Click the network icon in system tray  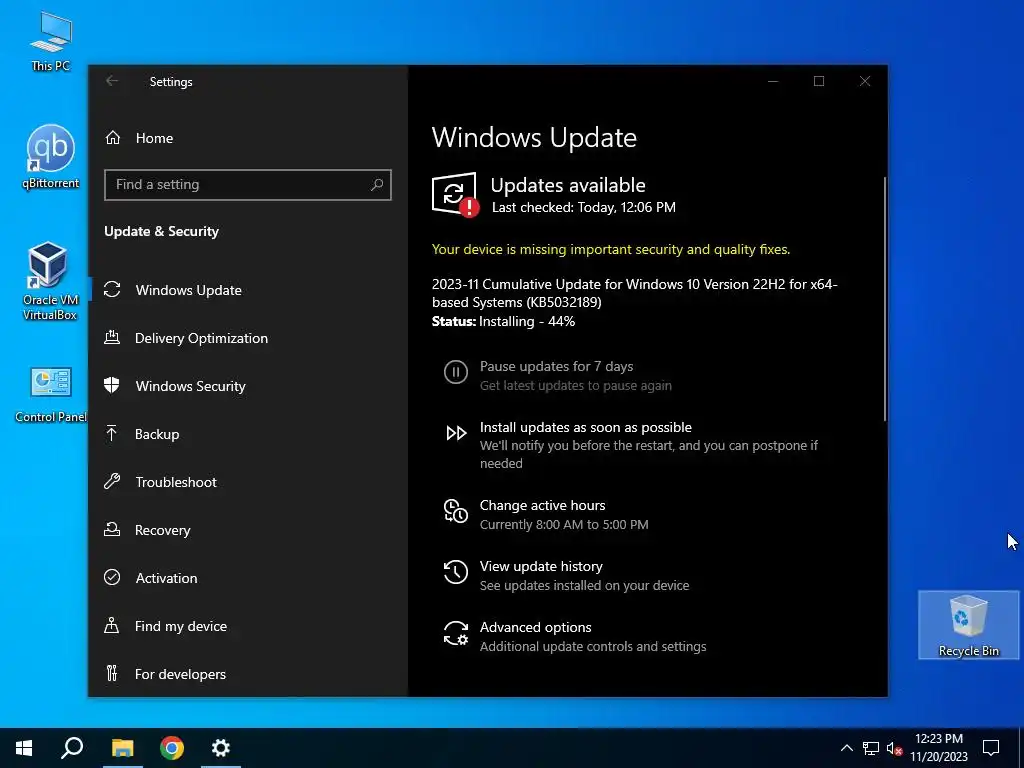[871, 748]
